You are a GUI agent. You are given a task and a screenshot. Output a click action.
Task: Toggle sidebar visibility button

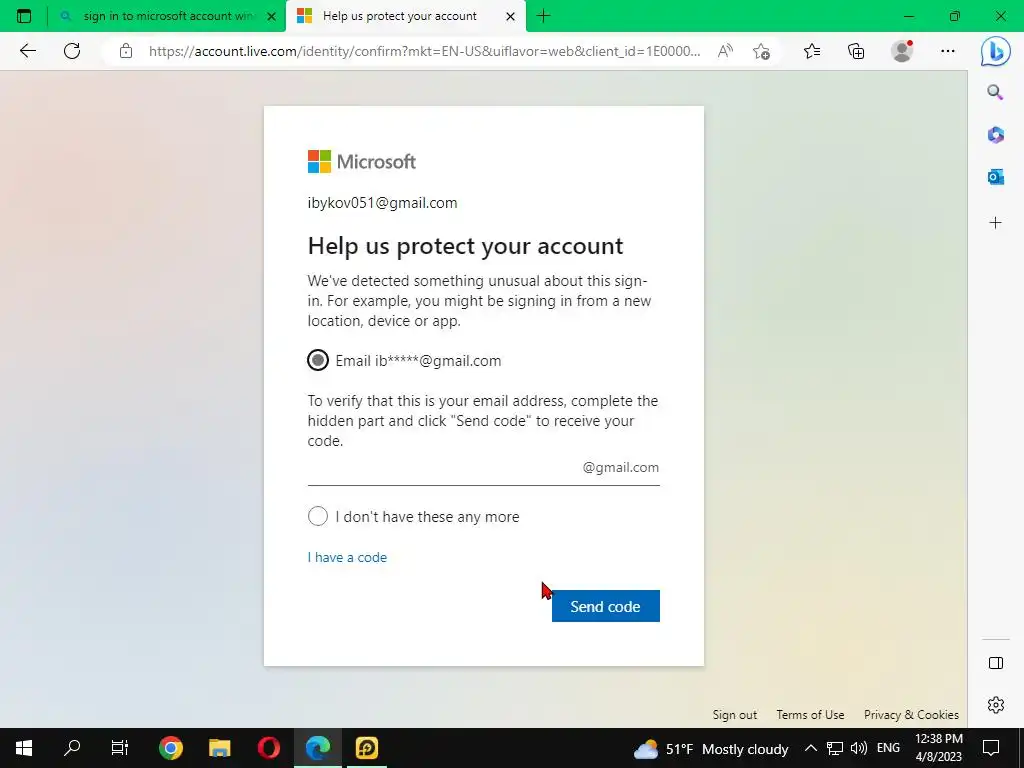pos(996,663)
